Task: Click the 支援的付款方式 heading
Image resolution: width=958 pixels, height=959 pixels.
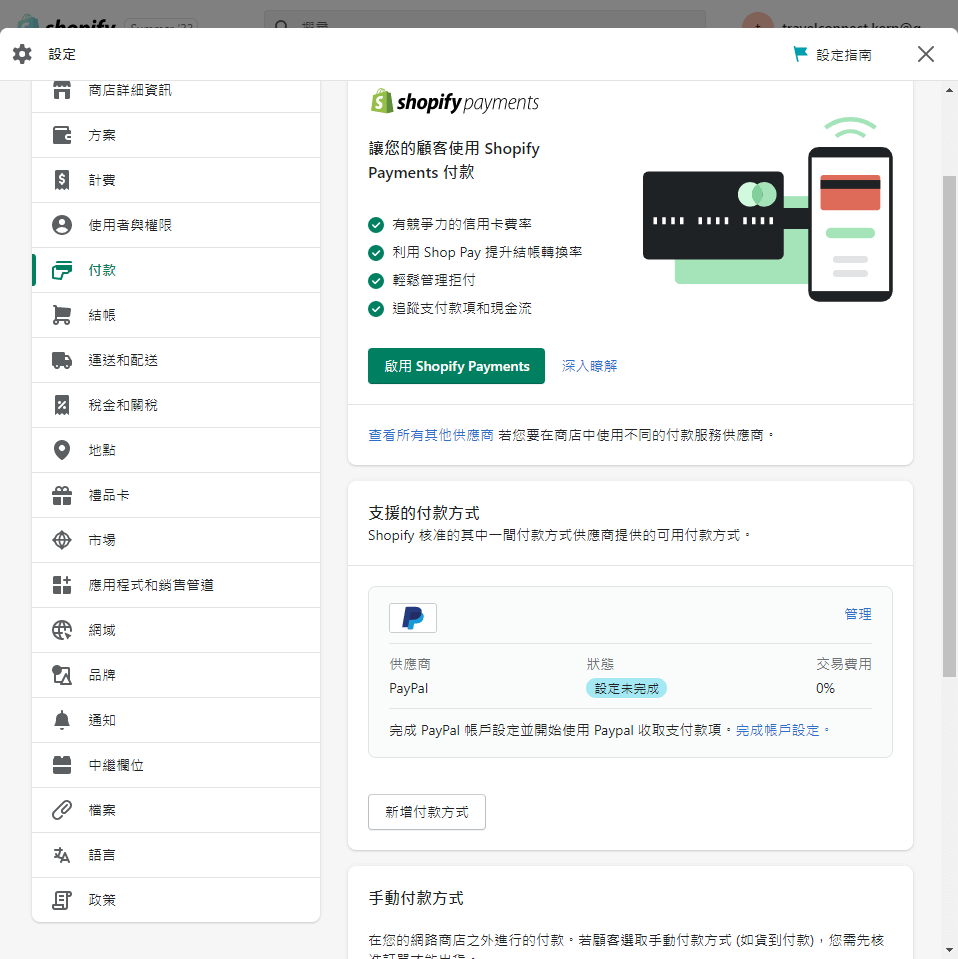Action: [x=424, y=513]
